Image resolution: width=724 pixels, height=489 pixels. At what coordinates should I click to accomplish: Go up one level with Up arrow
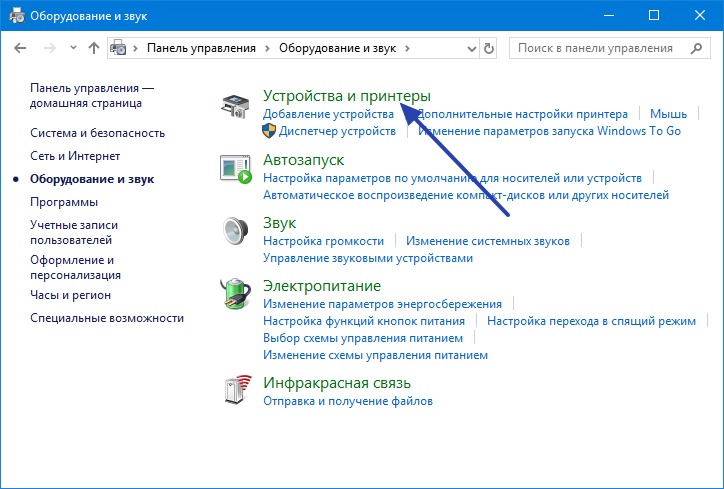point(94,48)
